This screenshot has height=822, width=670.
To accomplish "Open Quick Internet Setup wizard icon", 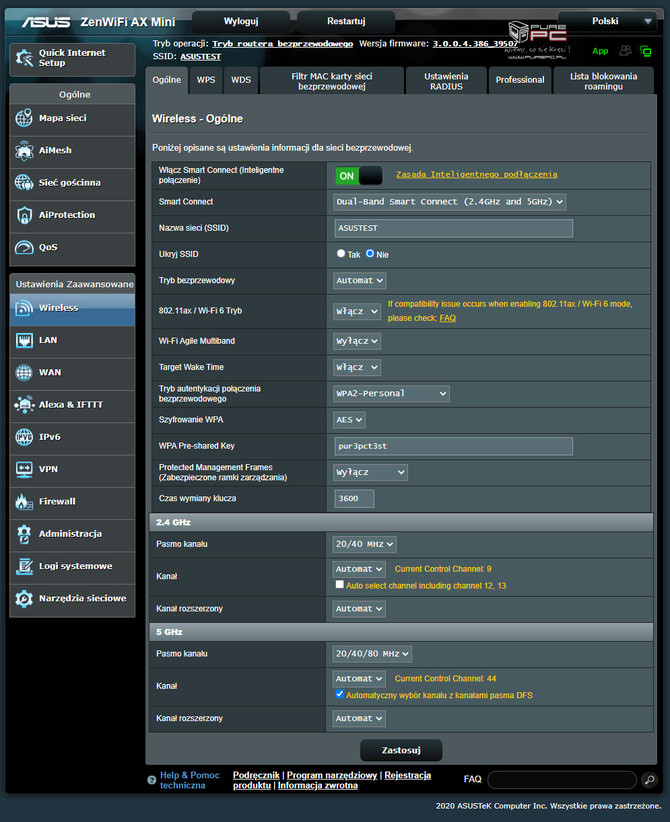I will tap(24, 58).
